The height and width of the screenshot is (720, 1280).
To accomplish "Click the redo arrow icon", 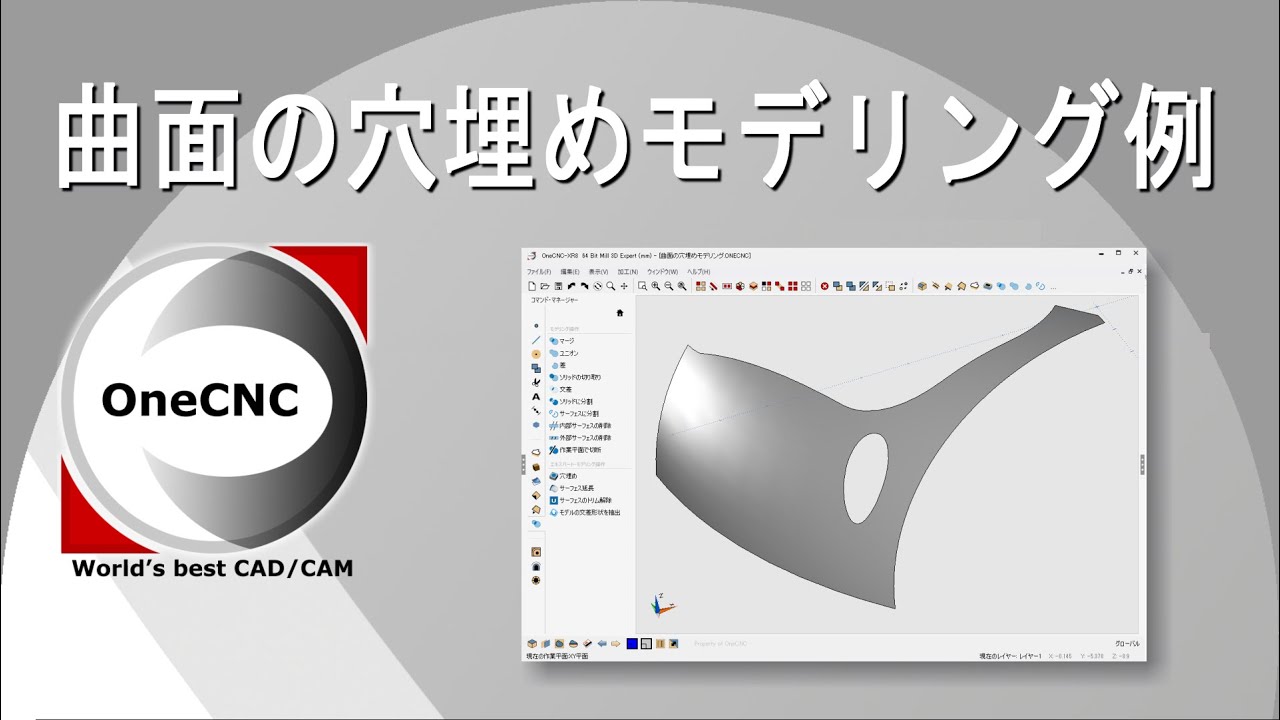I will tap(584, 286).
